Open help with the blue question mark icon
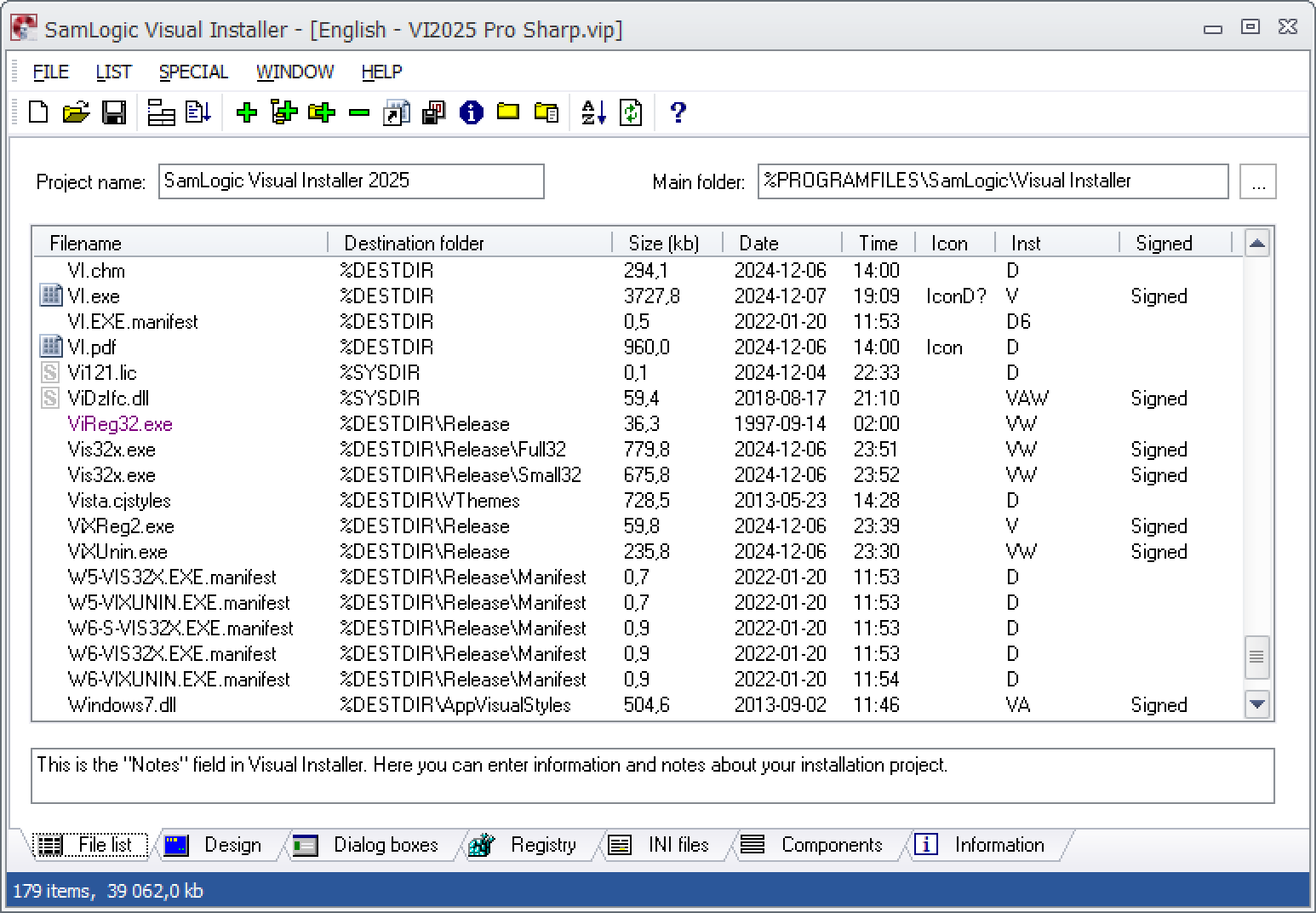This screenshot has width=1316, height=913. [678, 112]
